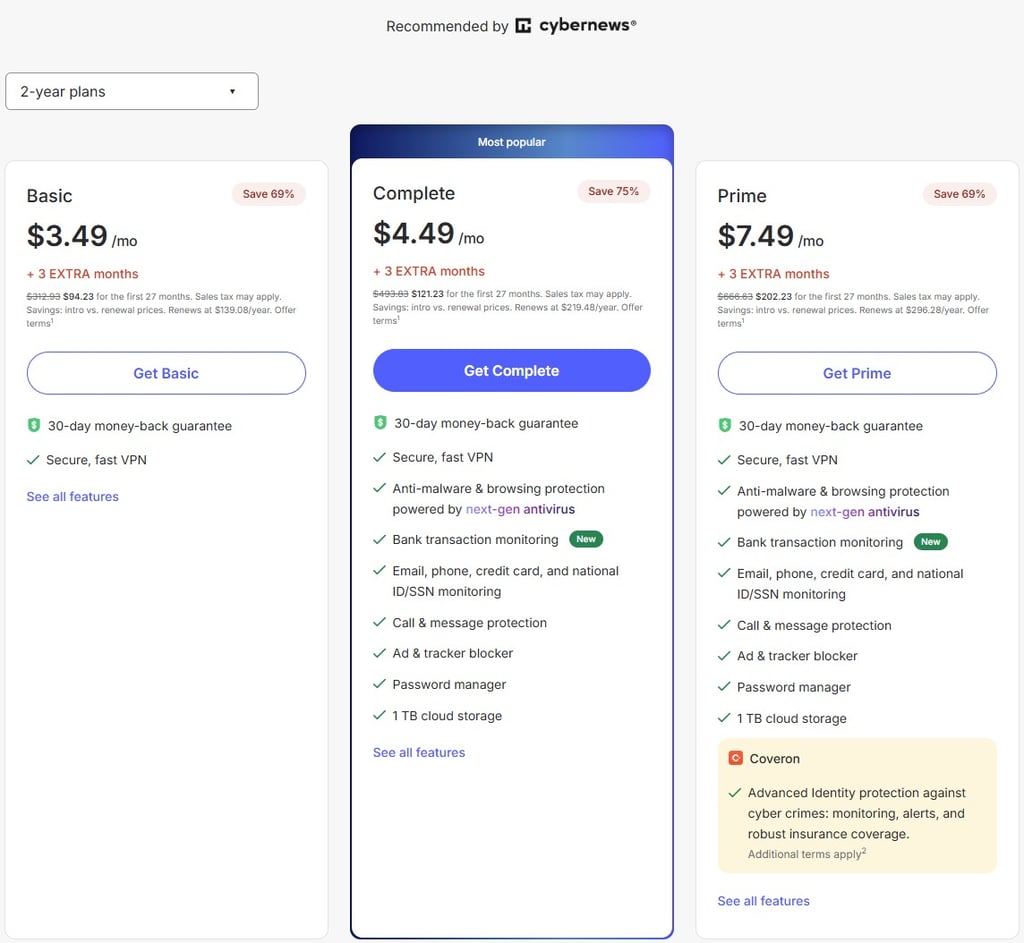Click the Get Complete button
Screen dimensions: 1024x943
511,370
